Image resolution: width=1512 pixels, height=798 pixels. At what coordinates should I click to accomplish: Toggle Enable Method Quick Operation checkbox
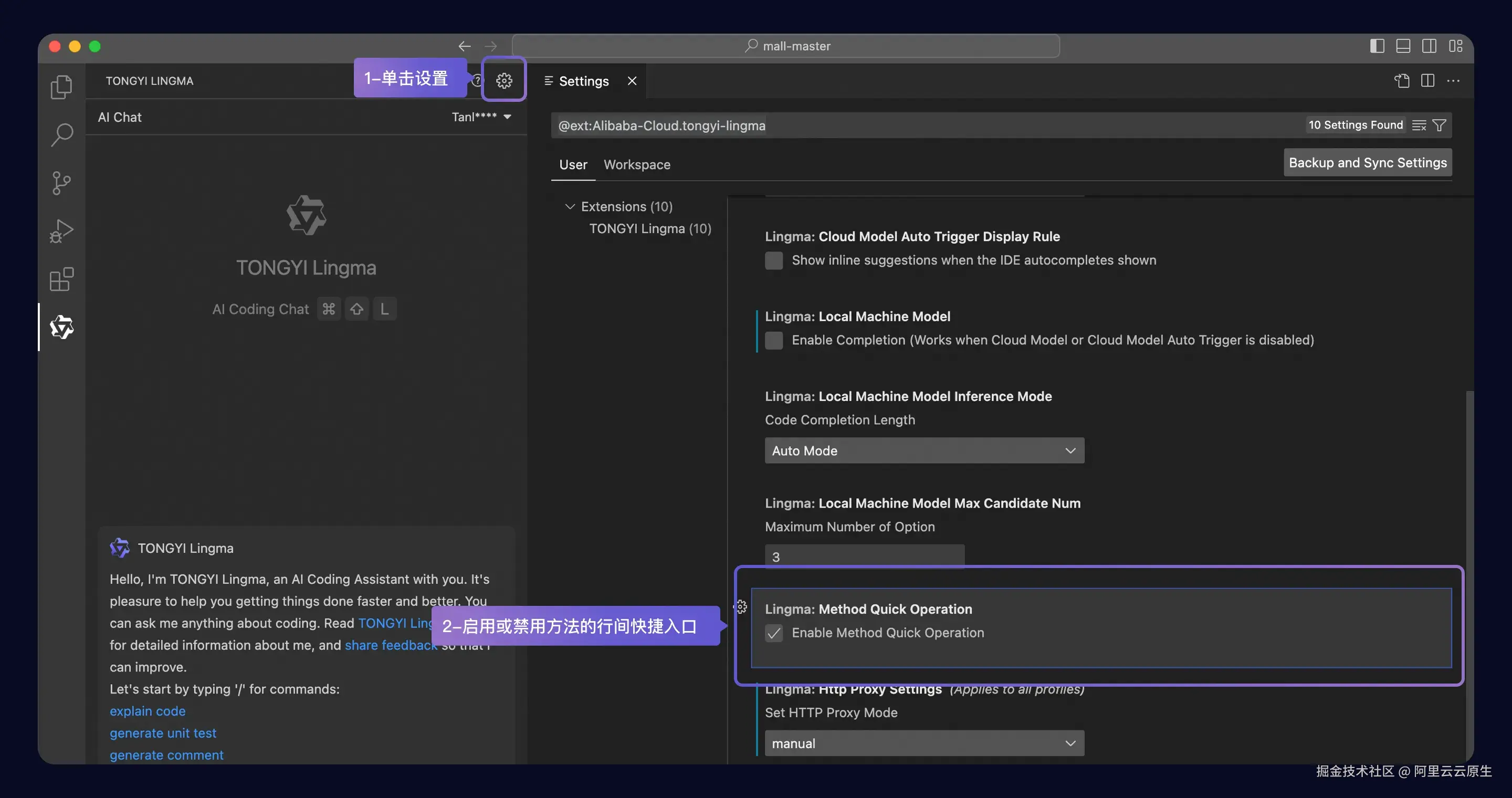pos(774,633)
